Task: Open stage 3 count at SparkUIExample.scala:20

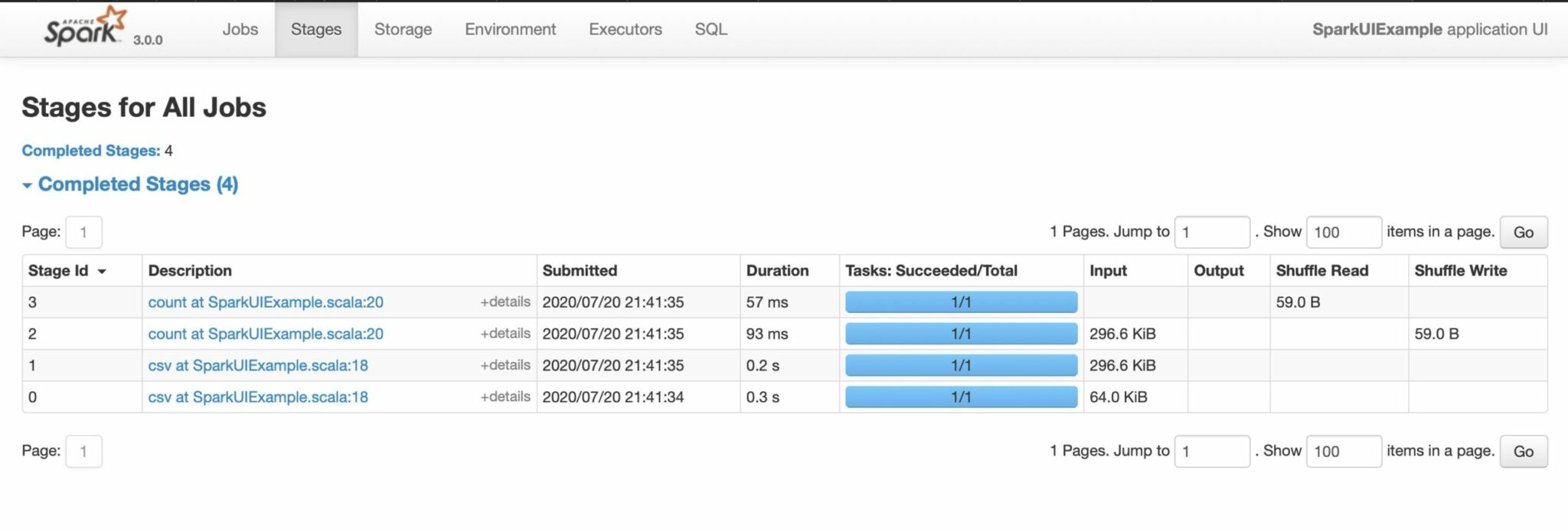Action: pyautogui.click(x=266, y=302)
